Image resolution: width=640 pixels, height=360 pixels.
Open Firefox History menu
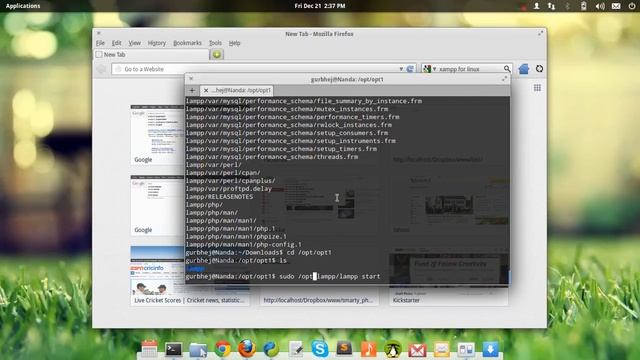pyautogui.click(x=157, y=43)
